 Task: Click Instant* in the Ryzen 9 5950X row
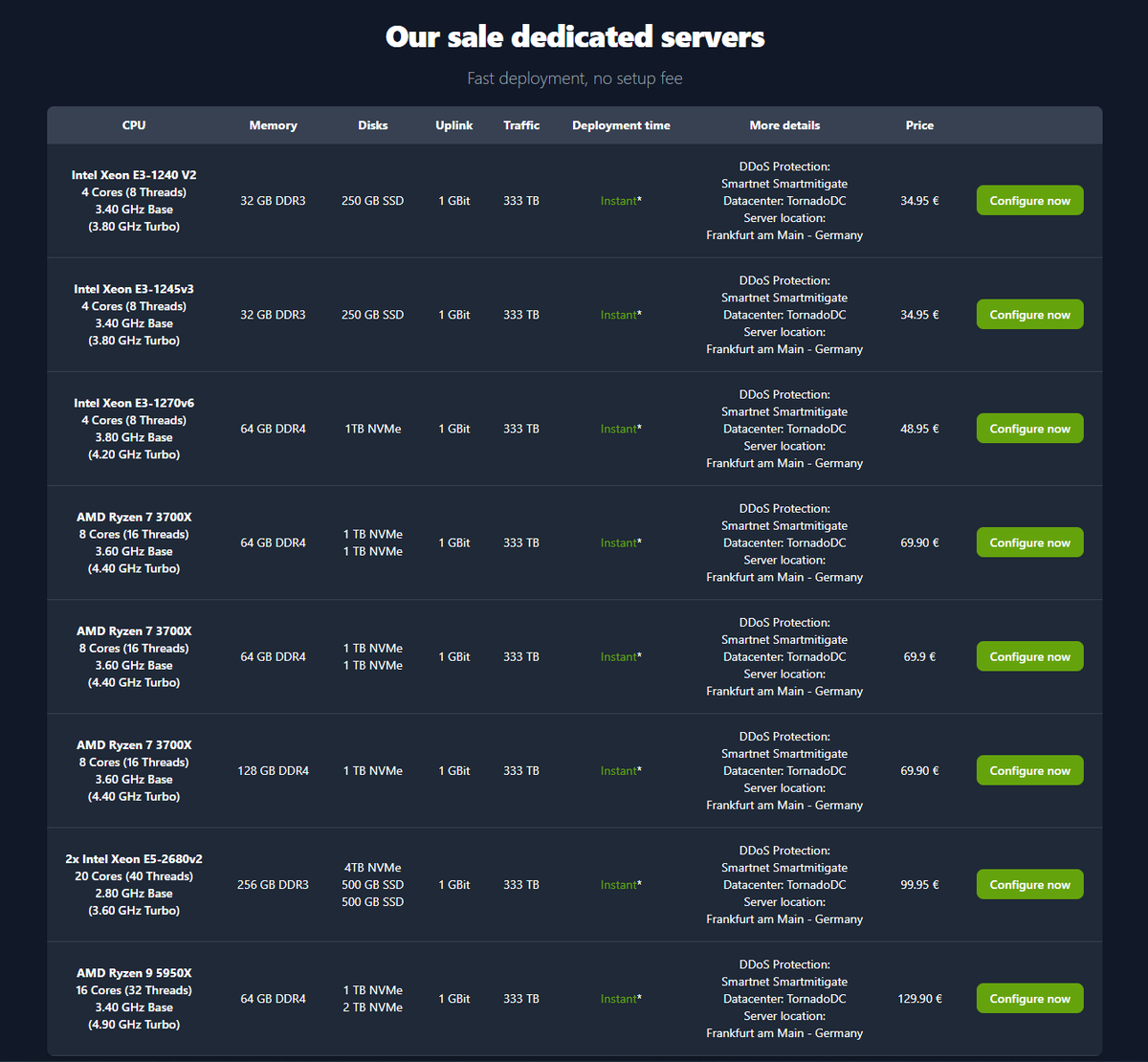pyautogui.click(x=621, y=998)
